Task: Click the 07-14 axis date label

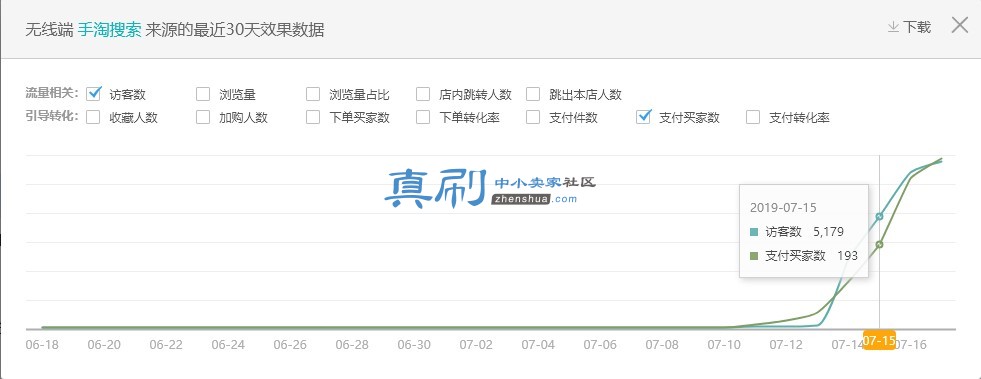Action: click(846, 345)
